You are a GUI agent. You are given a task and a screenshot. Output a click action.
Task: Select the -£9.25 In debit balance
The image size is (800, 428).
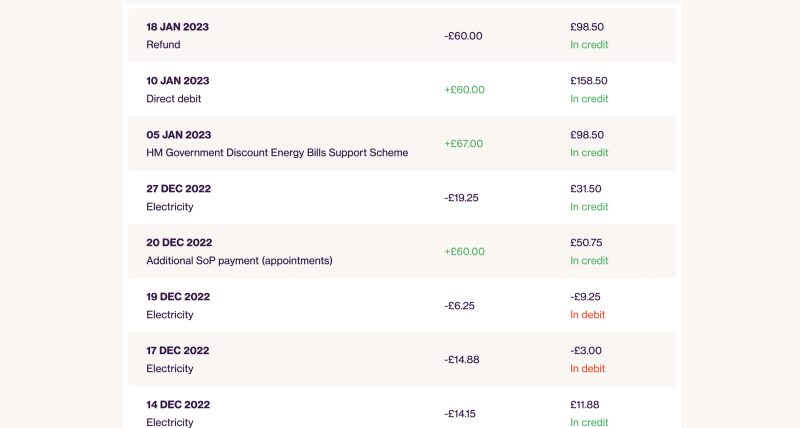click(588, 306)
